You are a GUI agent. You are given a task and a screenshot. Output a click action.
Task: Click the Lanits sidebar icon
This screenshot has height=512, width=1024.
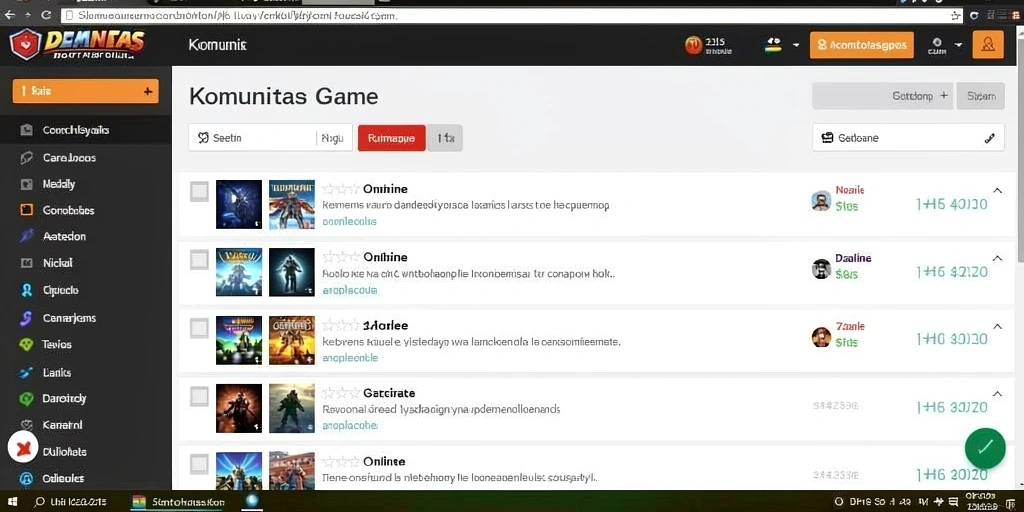click(27, 373)
